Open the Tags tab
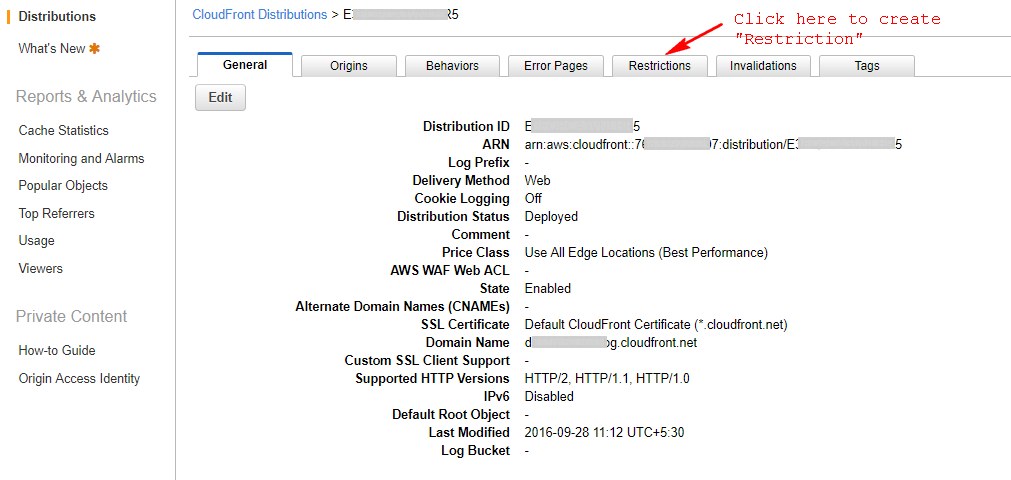 867,66
